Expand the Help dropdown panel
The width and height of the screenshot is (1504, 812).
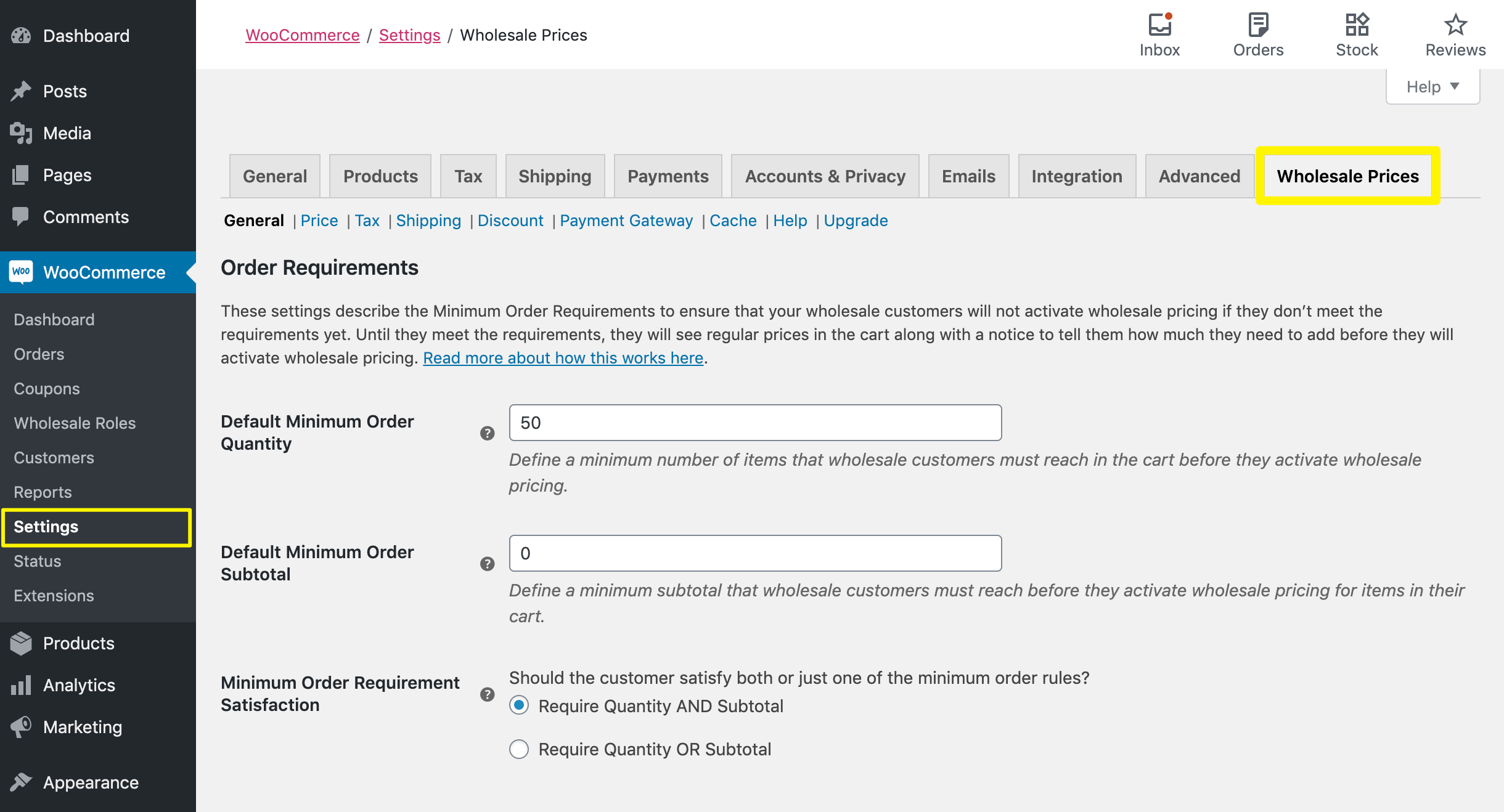(1432, 87)
